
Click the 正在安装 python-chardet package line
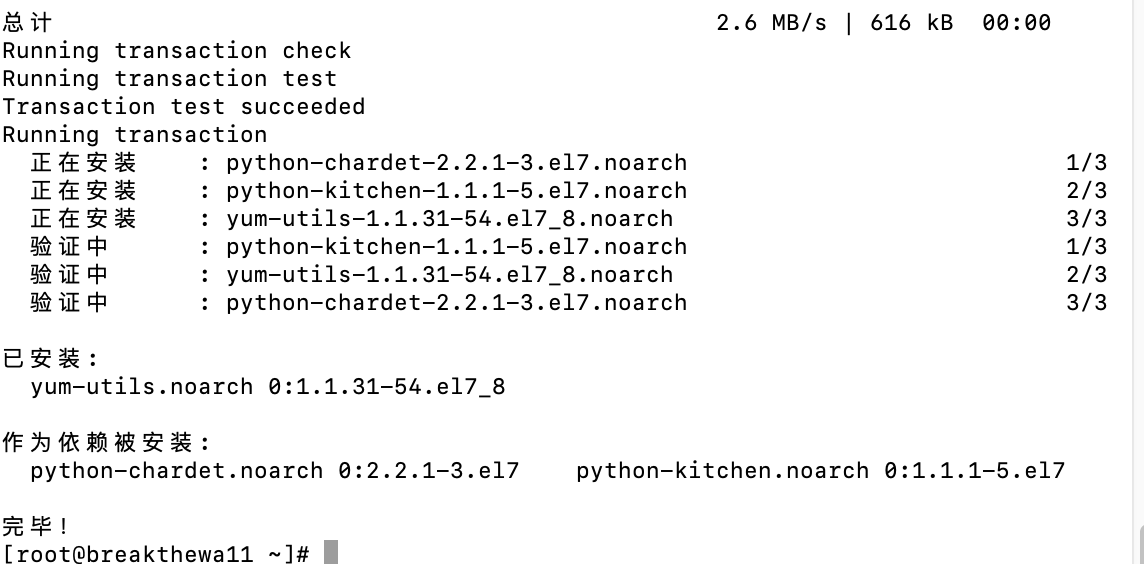point(457,163)
